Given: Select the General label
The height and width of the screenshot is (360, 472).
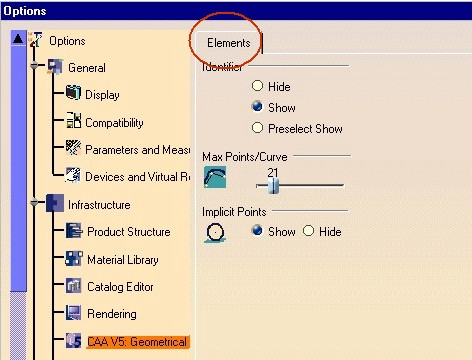Looking at the screenshot, I should click(87, 68).
